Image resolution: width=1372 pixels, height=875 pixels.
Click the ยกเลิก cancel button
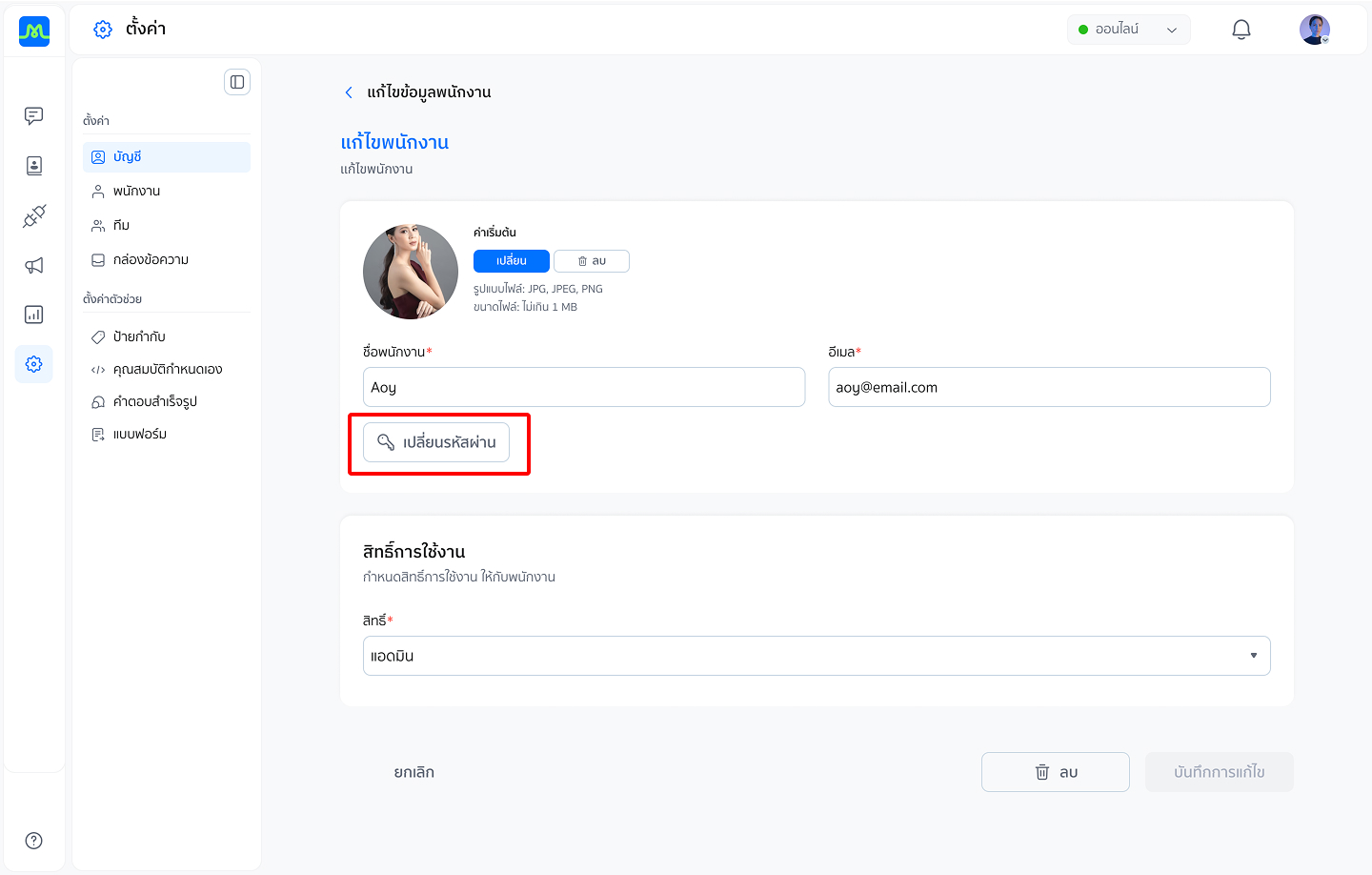414,772
